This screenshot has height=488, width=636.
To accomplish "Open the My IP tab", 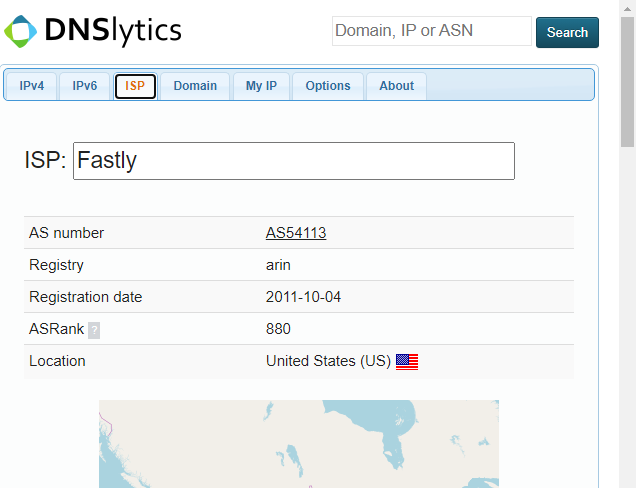I will [261, 86].
